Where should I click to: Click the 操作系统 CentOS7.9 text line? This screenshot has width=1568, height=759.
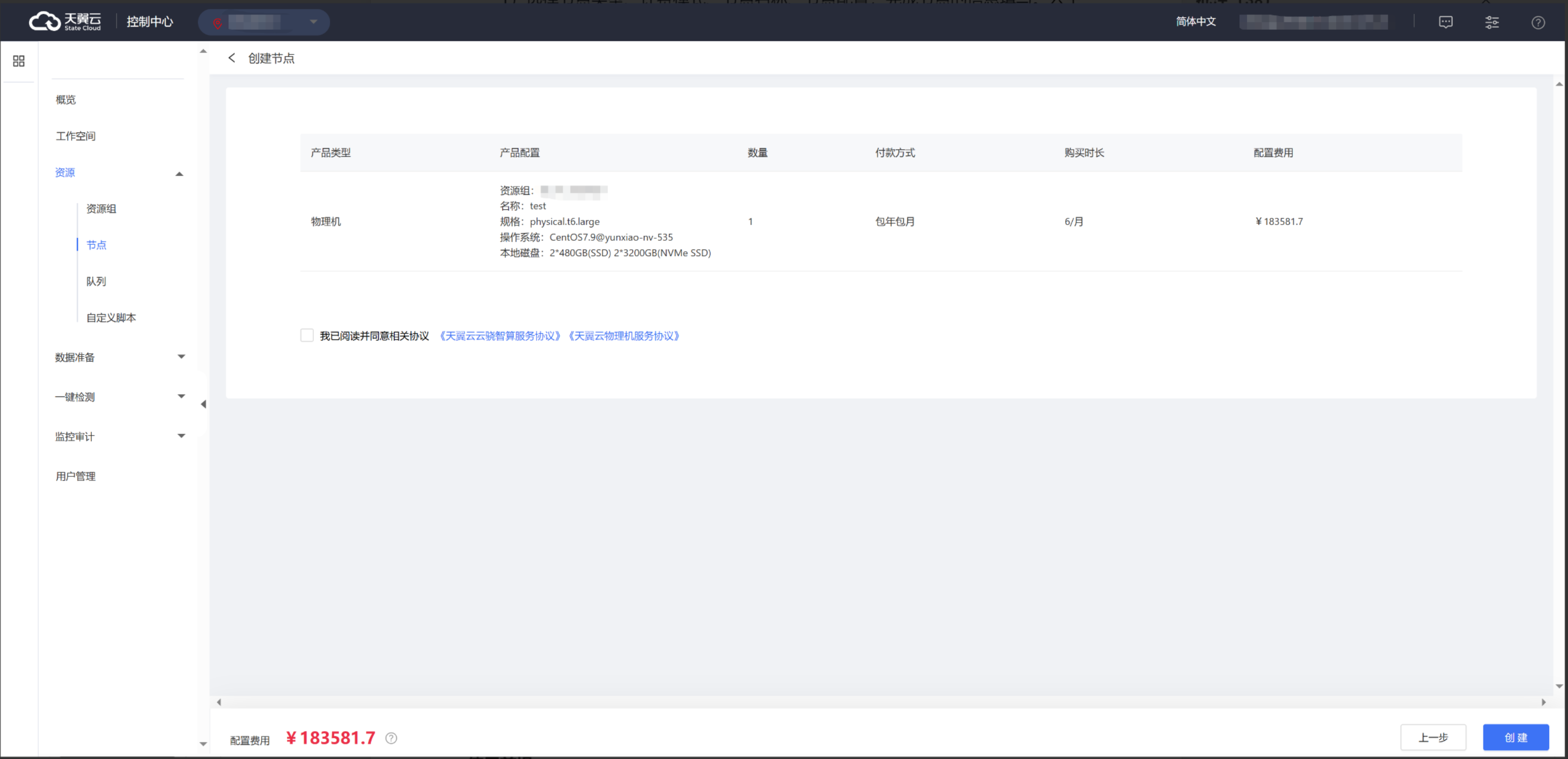click(586, 237)
